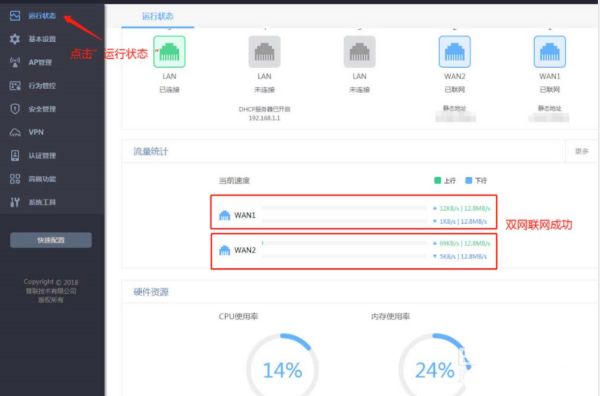The height and width of the screenshot is (396, 600).
Task: Click the 基本设置 gear icon
Action: (15, 39)
